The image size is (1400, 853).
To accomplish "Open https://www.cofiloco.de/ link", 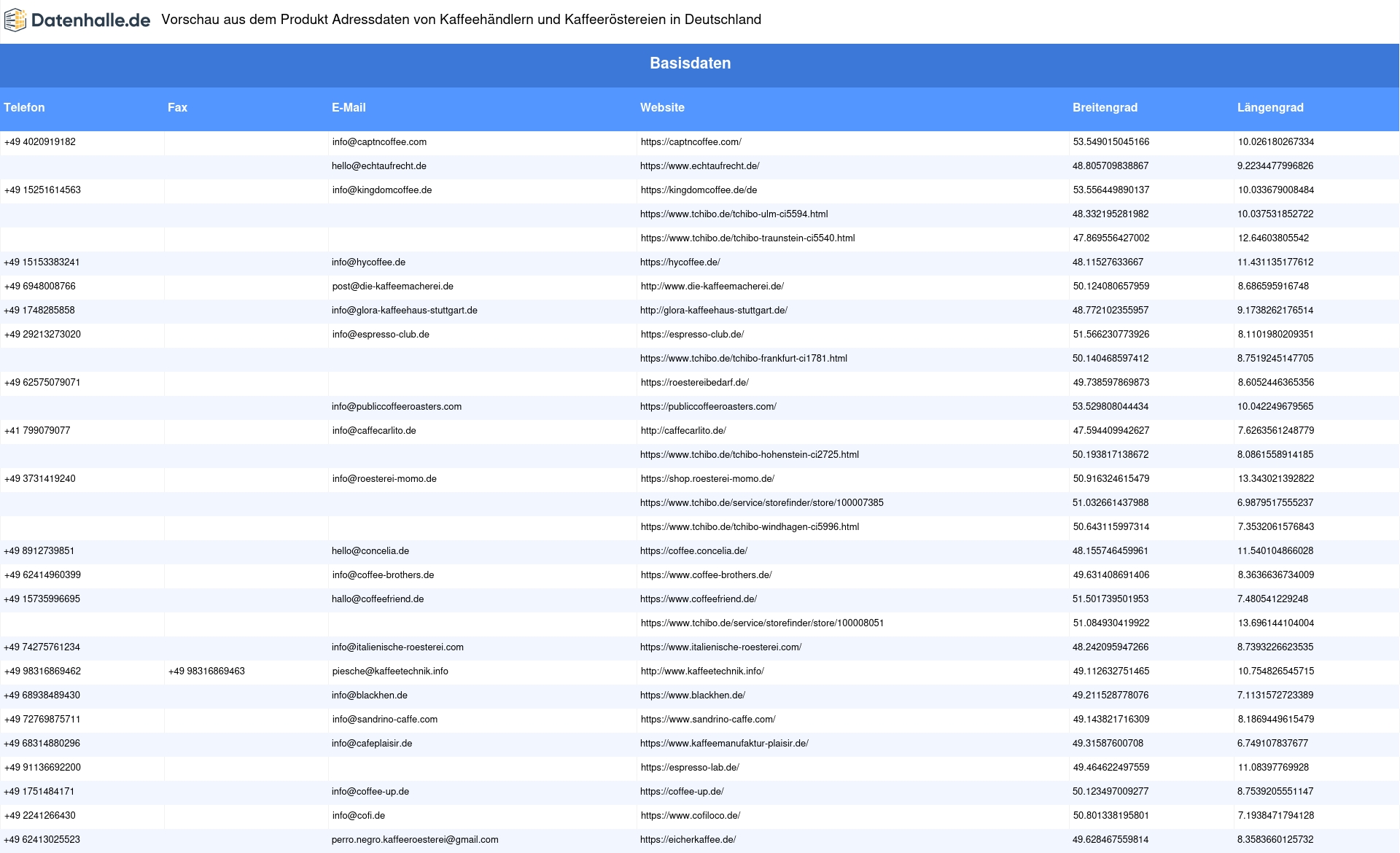I will point(691,816).
